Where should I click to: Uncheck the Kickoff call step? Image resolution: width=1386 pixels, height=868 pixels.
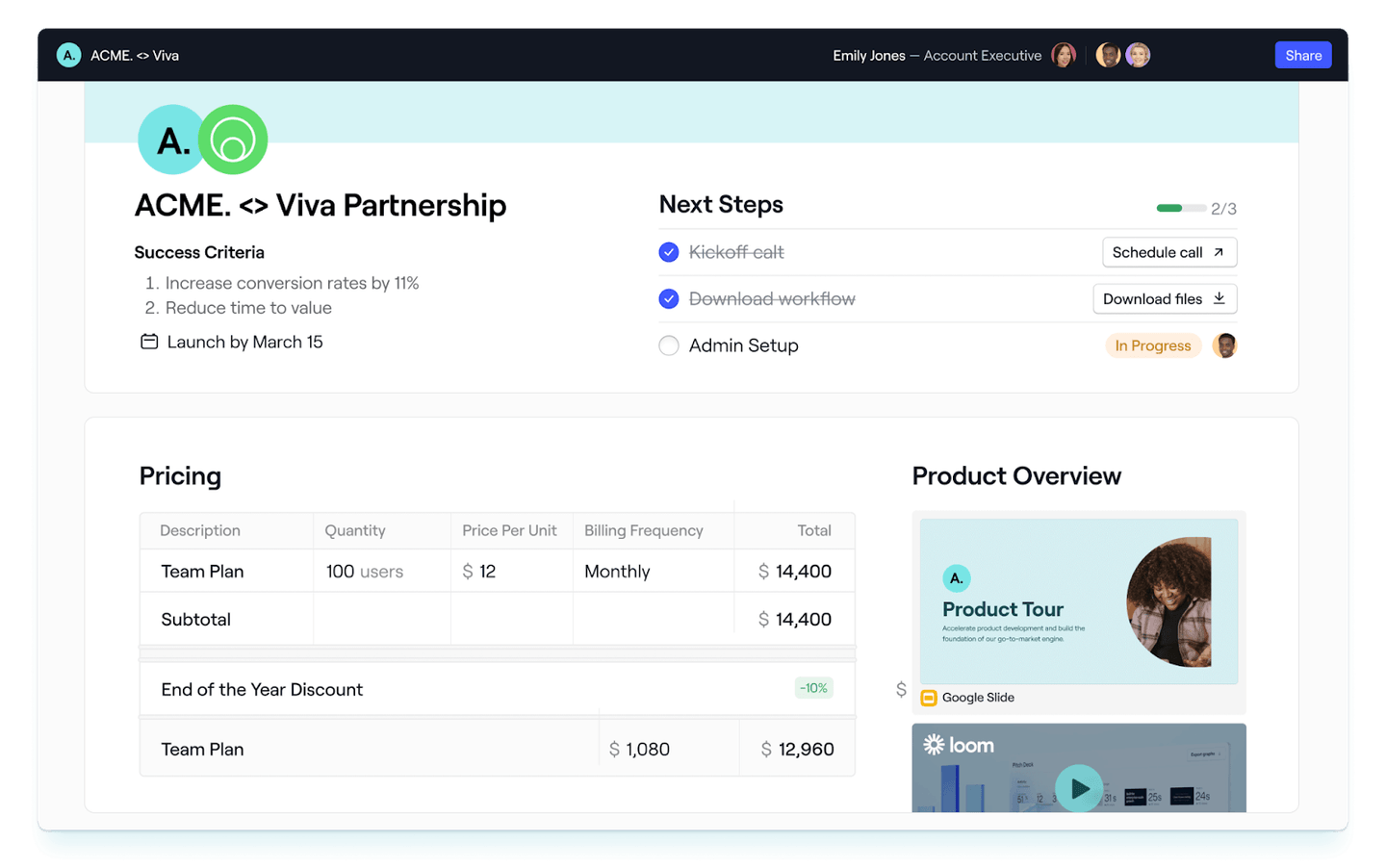pos(669,252)
